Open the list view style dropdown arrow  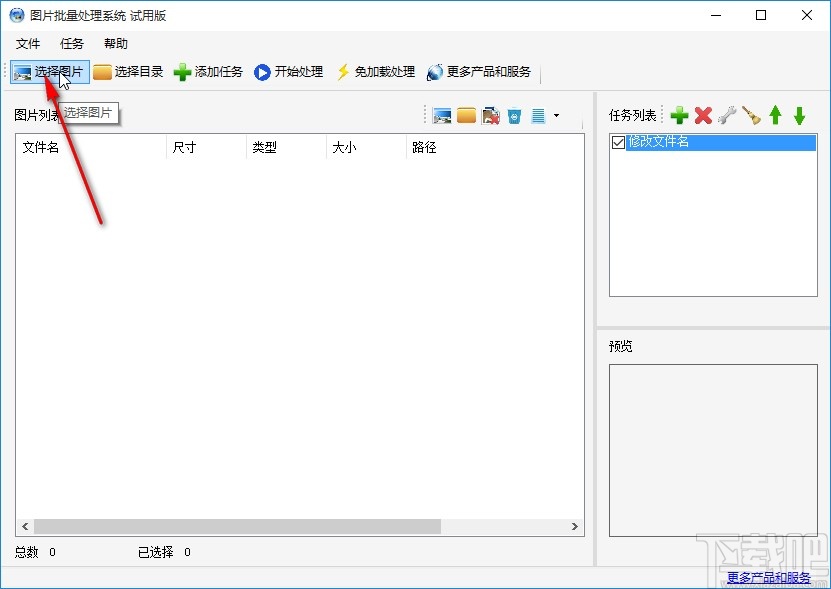(557, 115)
